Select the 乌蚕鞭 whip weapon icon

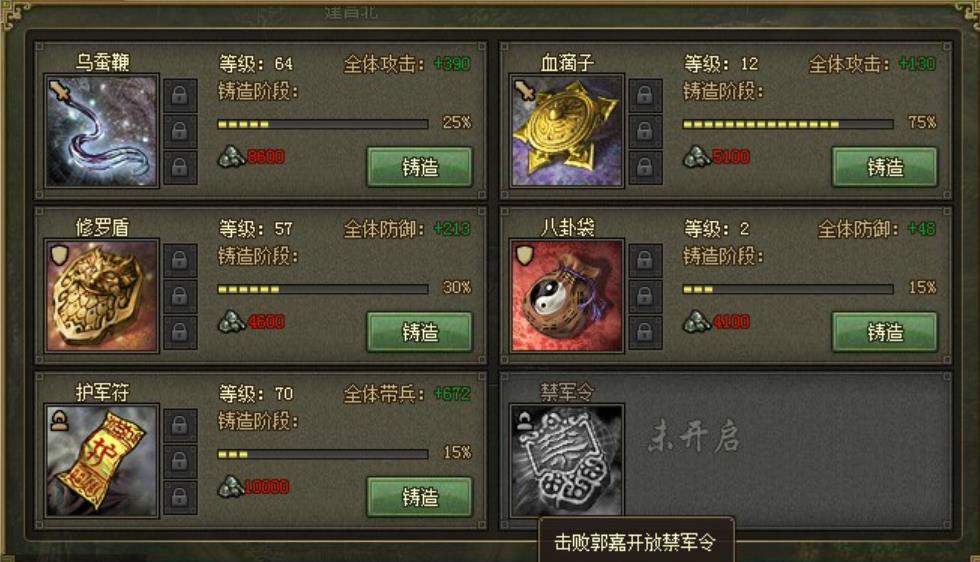click(102, 131)
